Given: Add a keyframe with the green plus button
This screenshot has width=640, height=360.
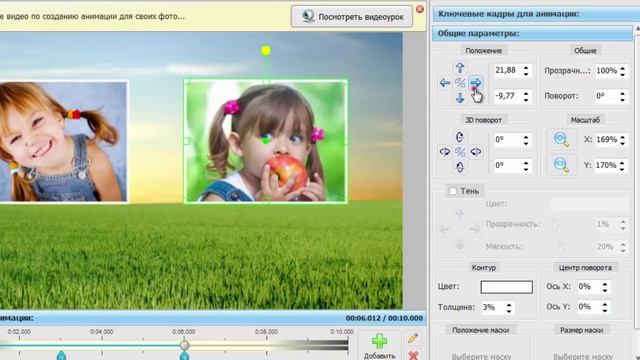Looking at the screenshot, I should coord(380,341).
